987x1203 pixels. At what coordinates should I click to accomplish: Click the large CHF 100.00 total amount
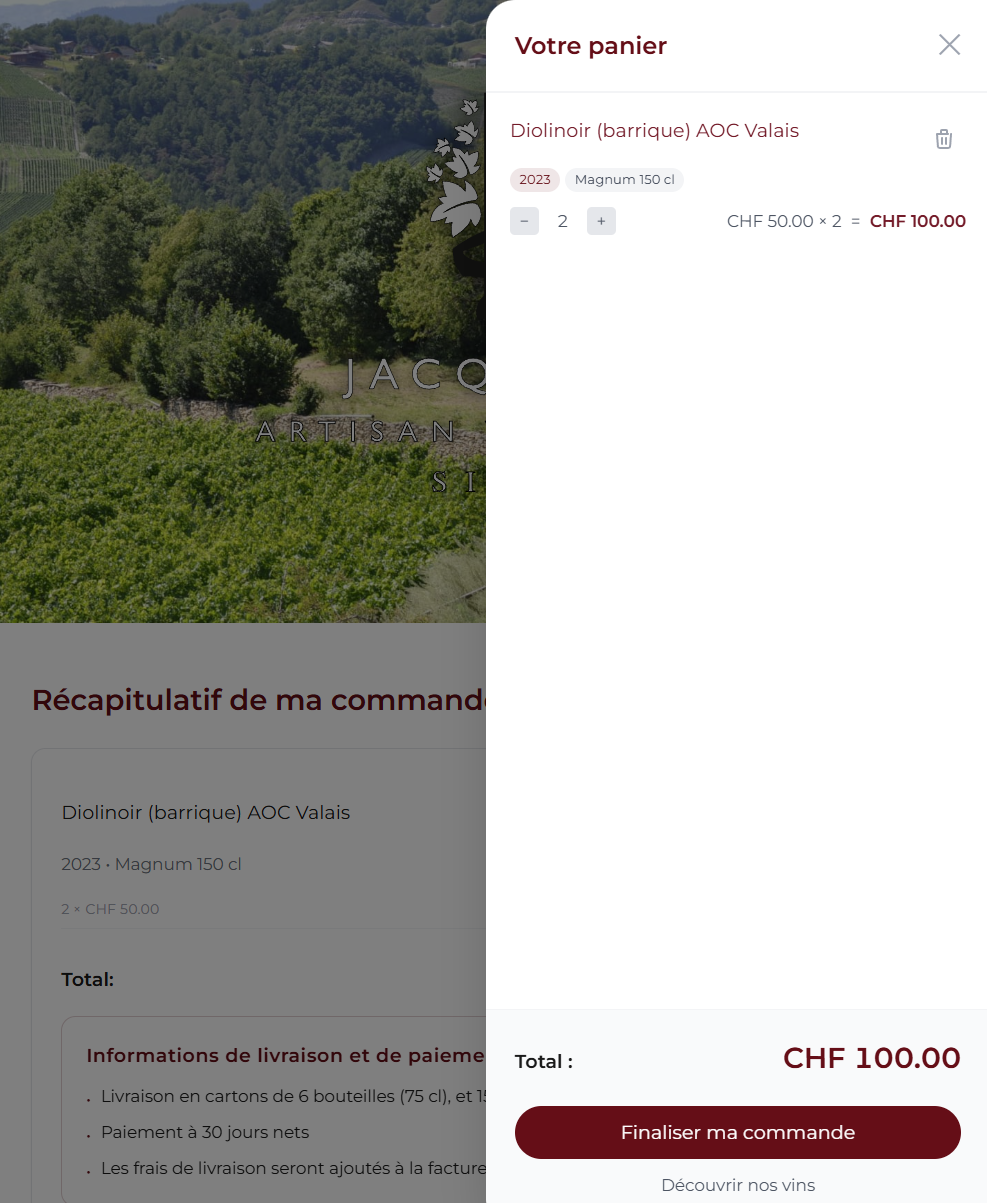tap(872, 1058)
